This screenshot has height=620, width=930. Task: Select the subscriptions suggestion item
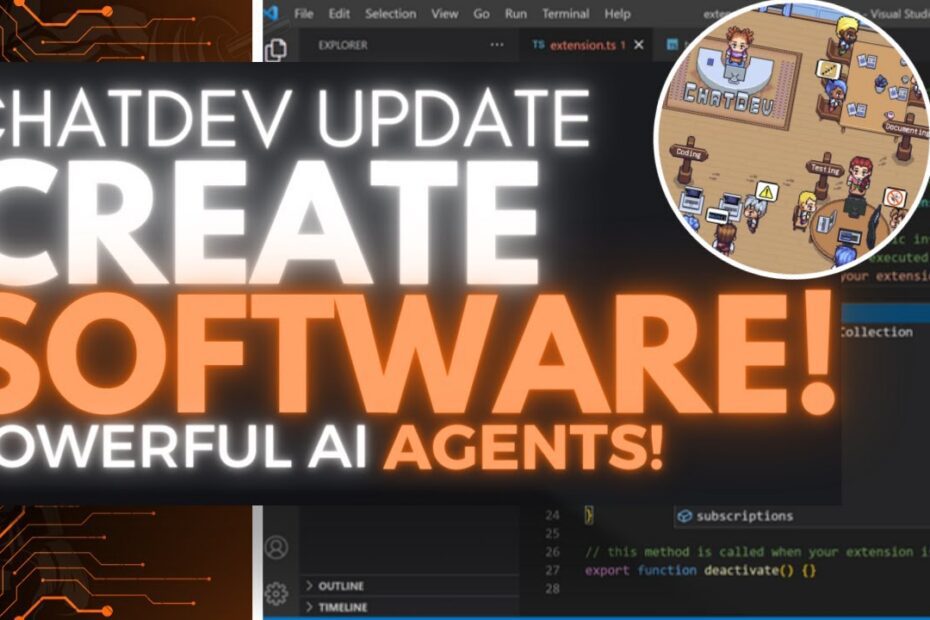[x=801, y=516]
